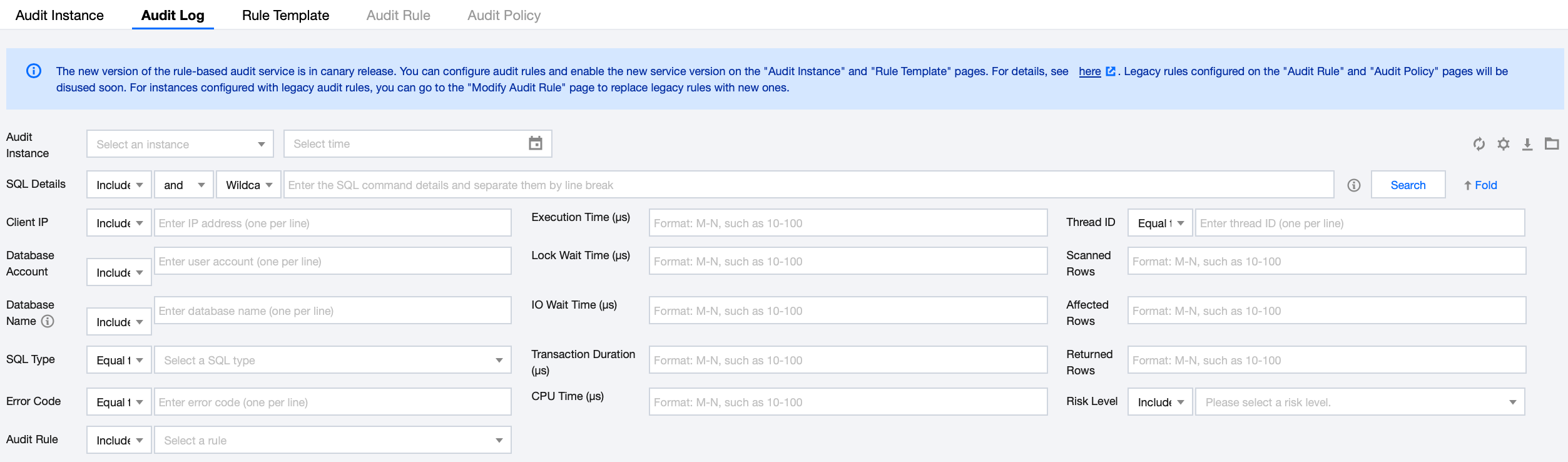1568x462 pixels.
Task: Click the Enter IP address input field
Action: pyautogui.click(x=332, y=223)
